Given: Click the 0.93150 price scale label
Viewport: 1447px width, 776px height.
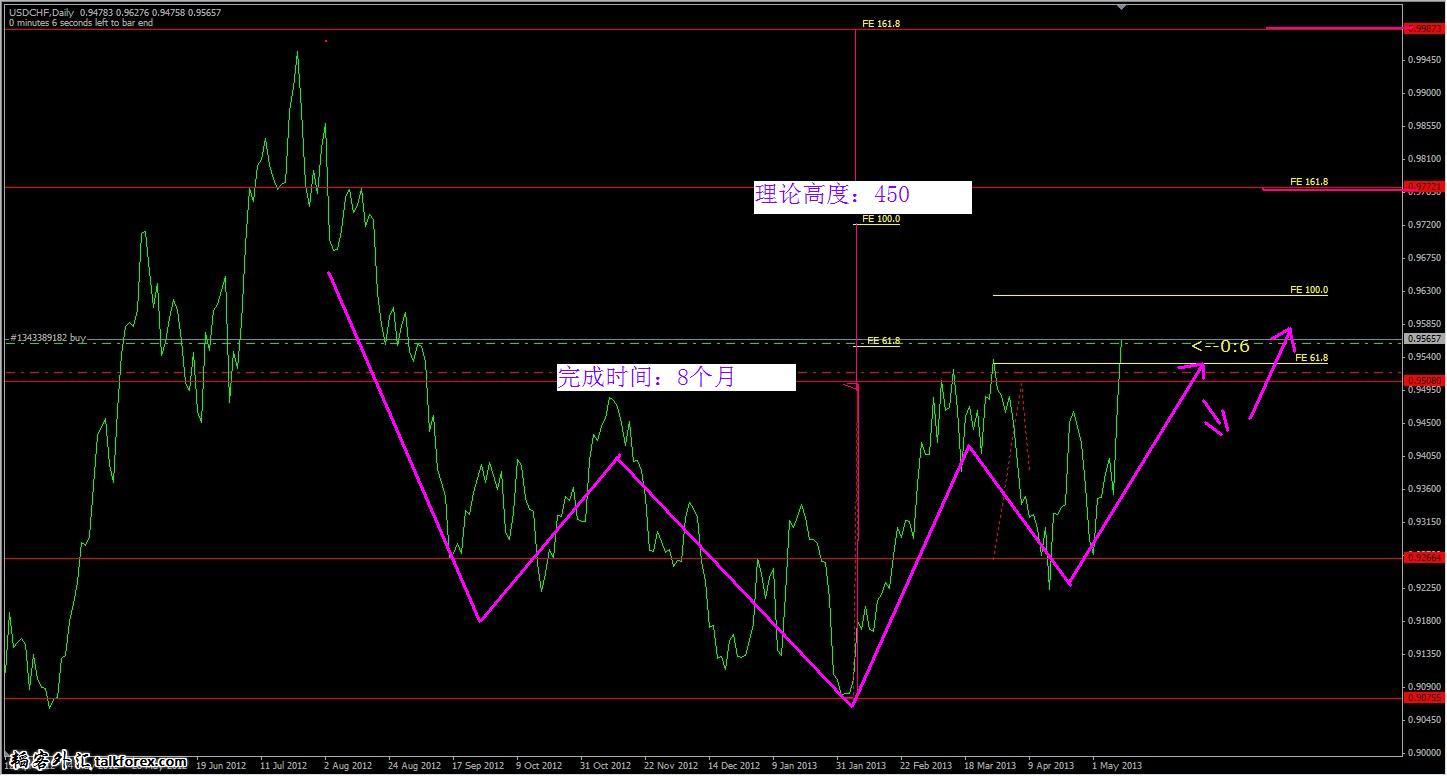Looking at the screenshot, I should [1425, 522].
